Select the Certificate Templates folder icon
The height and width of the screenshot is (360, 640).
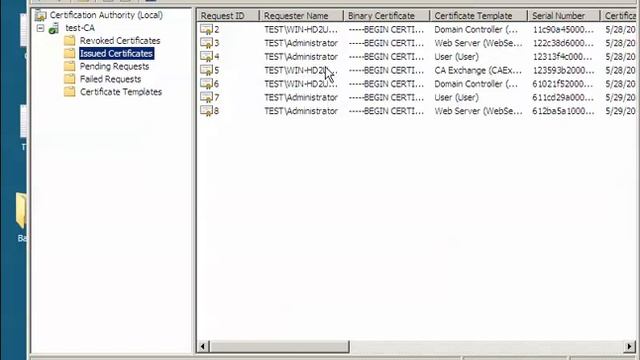[x=70, y=91]
